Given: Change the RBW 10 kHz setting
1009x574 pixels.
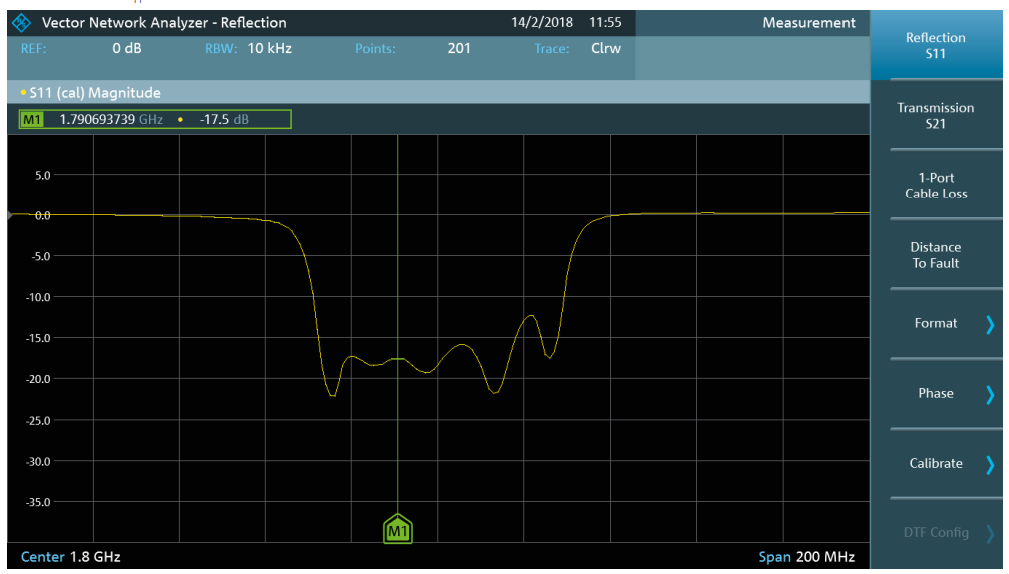Looking at the screenshot, I should pos(269,48).
